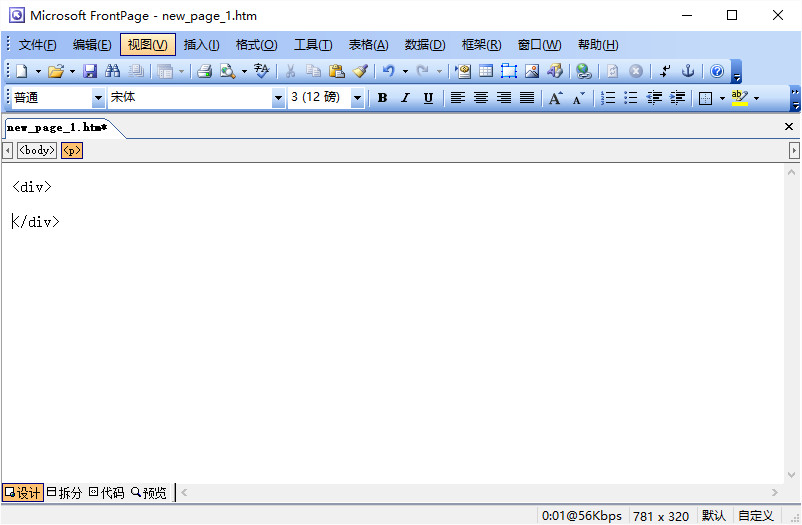The image size is (802, 525).
Task: Expand the font size dropdown 3 (12 磅)
Action: click(x=358, y=98)
